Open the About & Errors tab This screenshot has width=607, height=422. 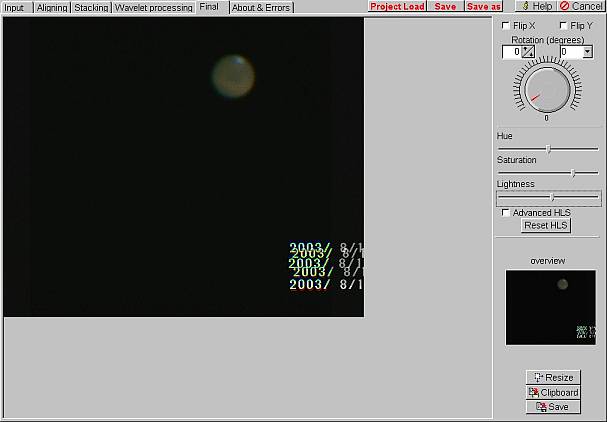[261, 8]
